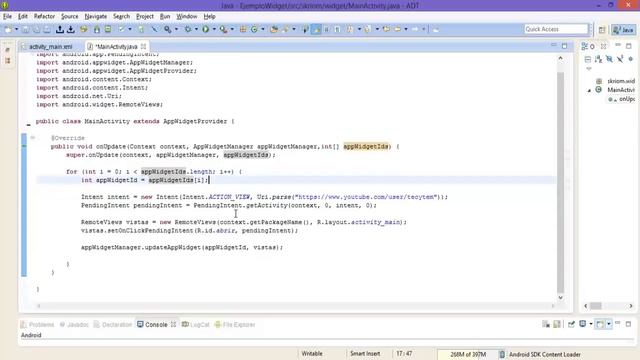Run the project with green play icon

coord(205,29)
